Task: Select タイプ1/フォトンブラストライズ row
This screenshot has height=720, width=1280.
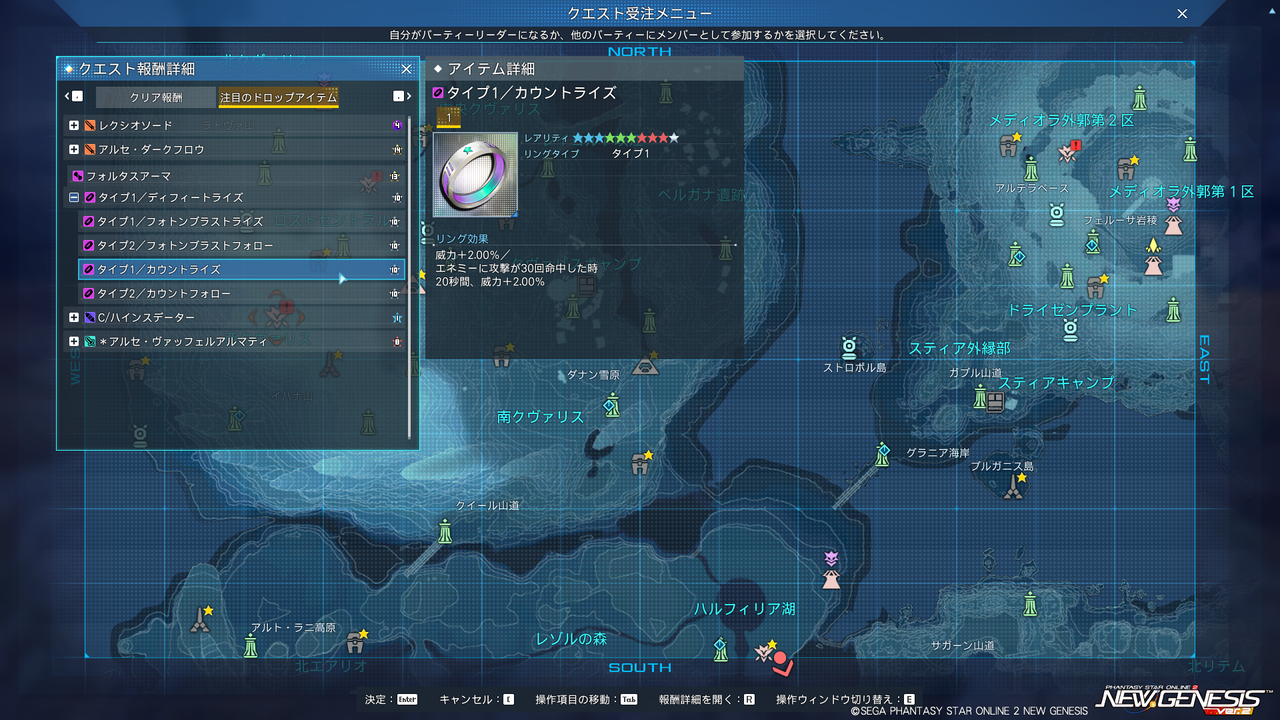Action: pyautogui.click(x=242, y=221)
